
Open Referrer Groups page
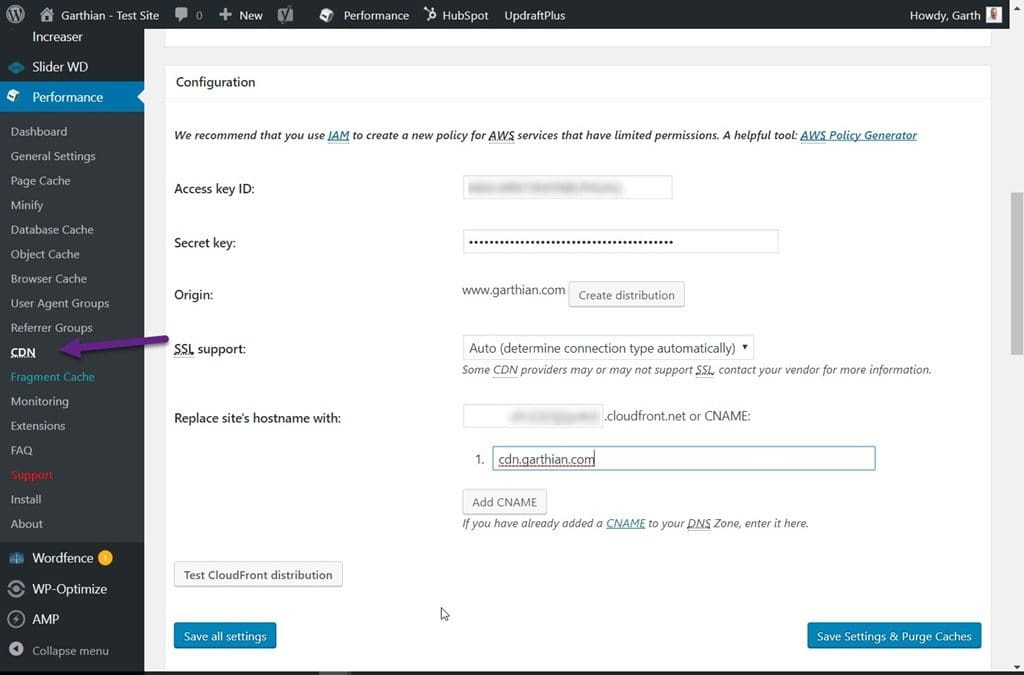[x=51, y=328]
